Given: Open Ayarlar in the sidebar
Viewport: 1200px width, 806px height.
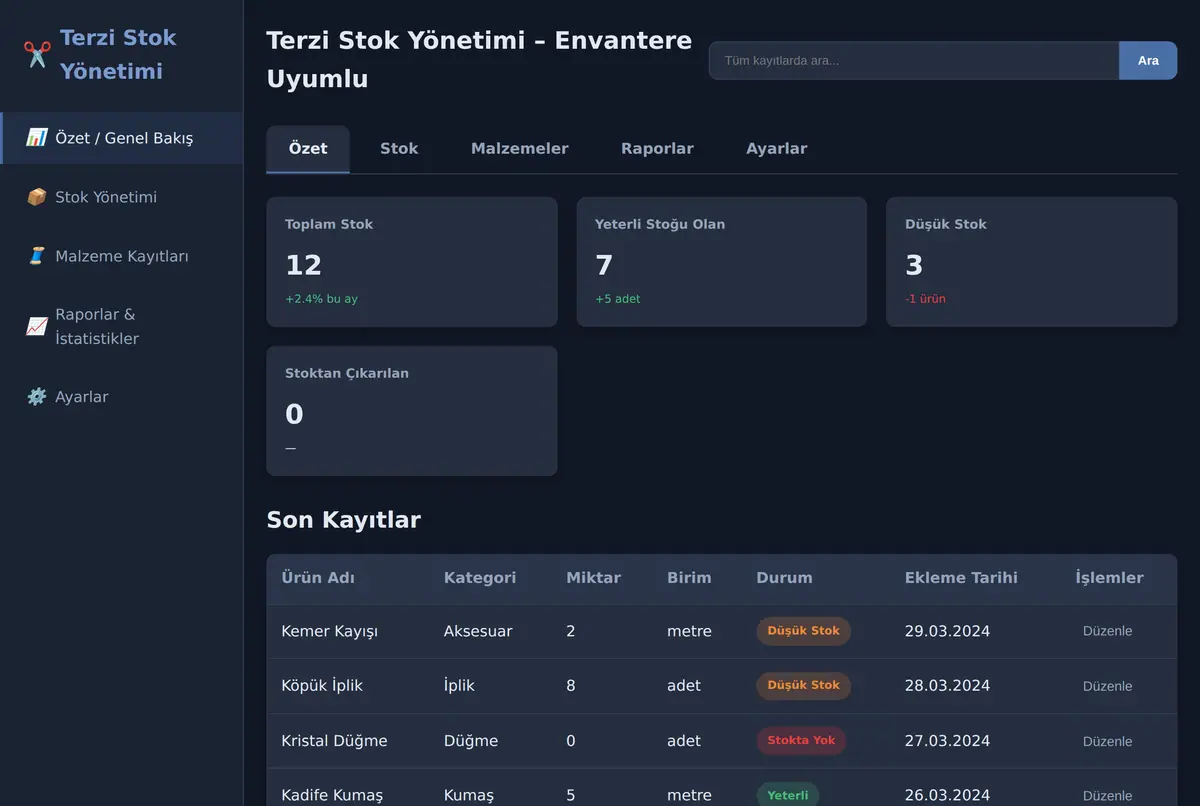Looking at the screenshot, I should pos(121,397).
